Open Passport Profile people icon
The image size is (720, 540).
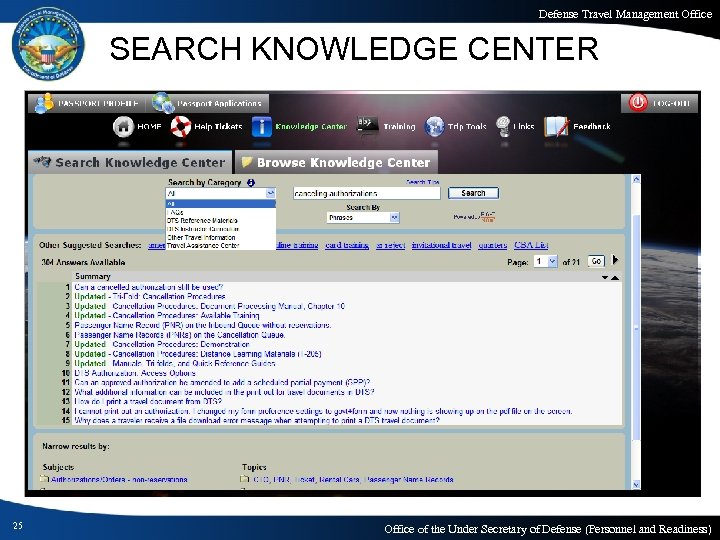coord(45,103)
